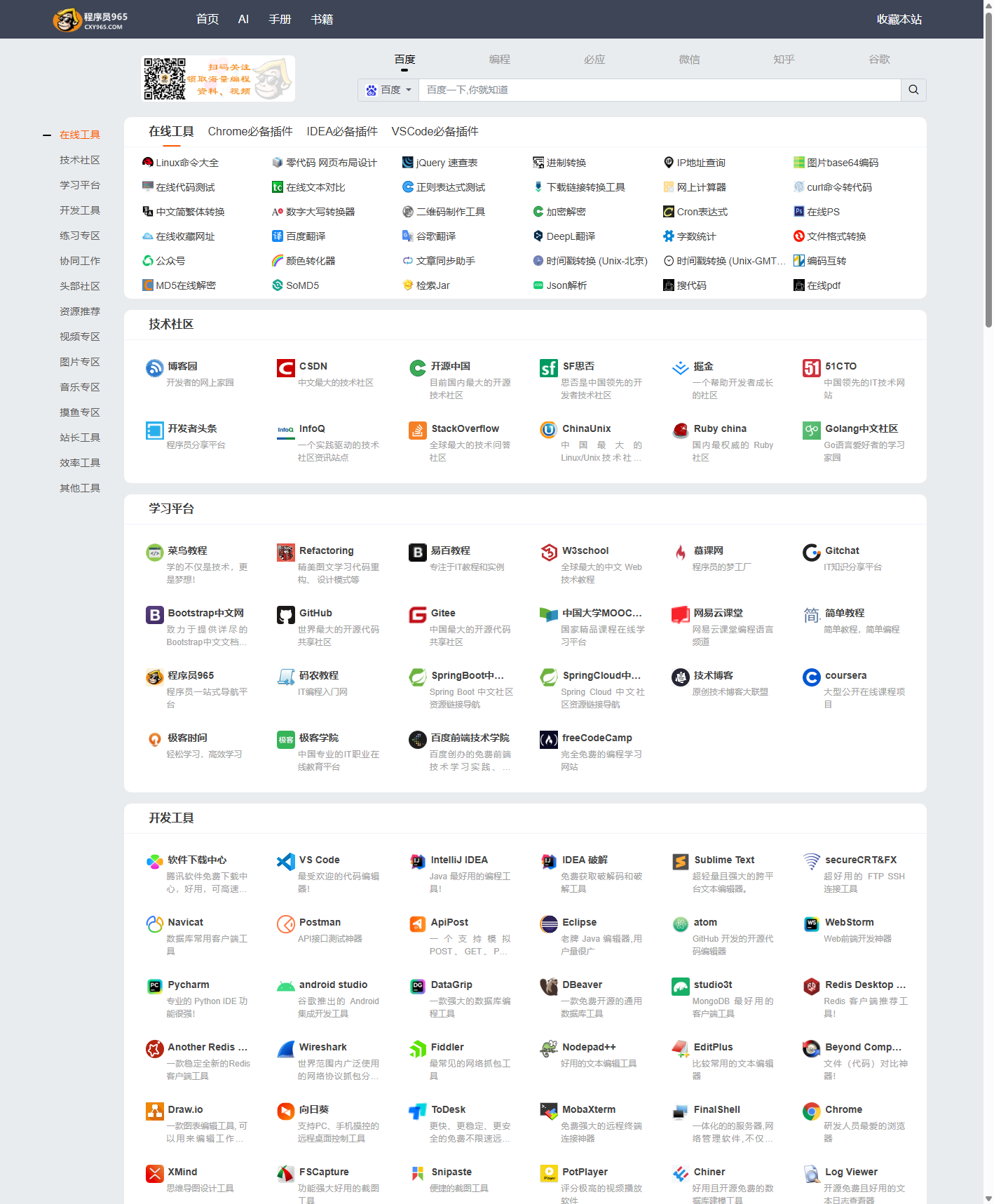Viewport: 994px width, 1204px height.
Task: Click the GitHub octocat icon
Action: pos(285,615)
